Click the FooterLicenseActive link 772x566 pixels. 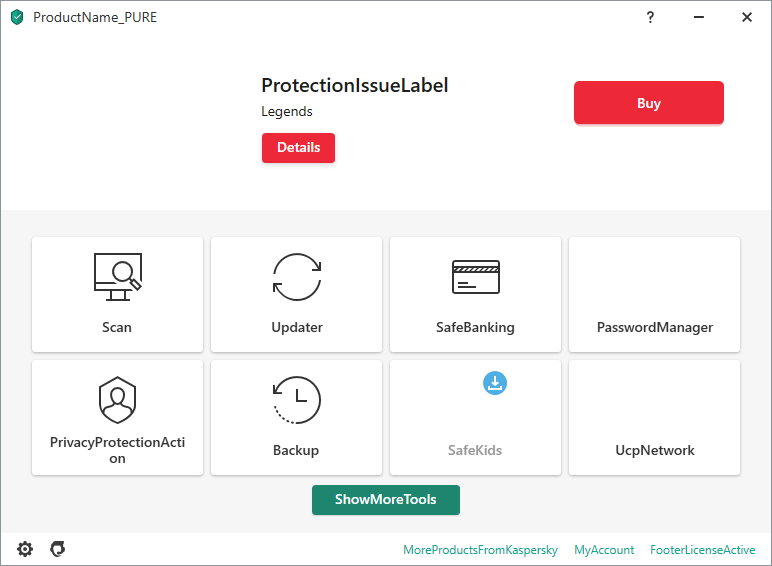click(703, 550)
